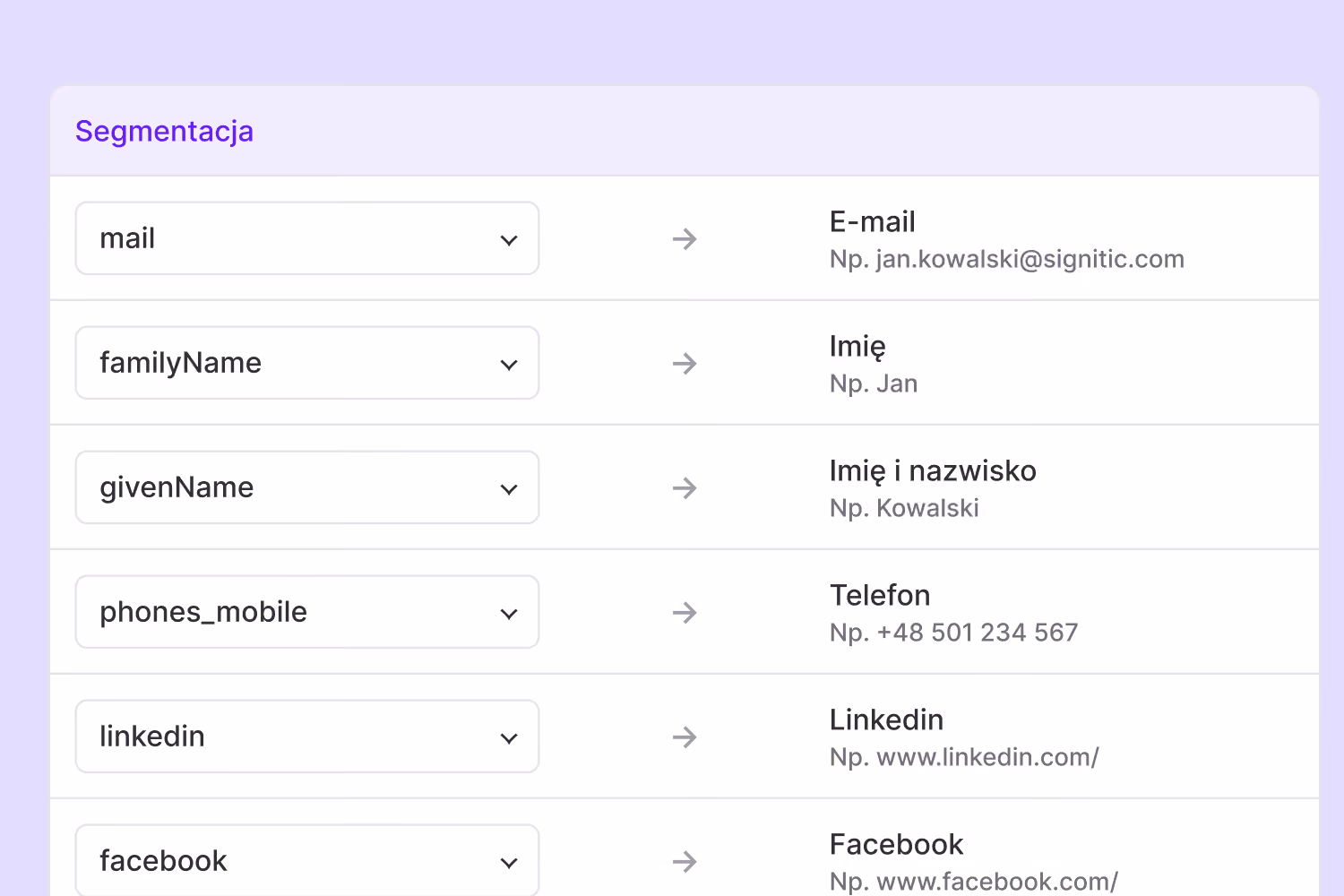Click the arrow icon in Imię row
The height and width of the screenshot is (896, 1344).
685,364
